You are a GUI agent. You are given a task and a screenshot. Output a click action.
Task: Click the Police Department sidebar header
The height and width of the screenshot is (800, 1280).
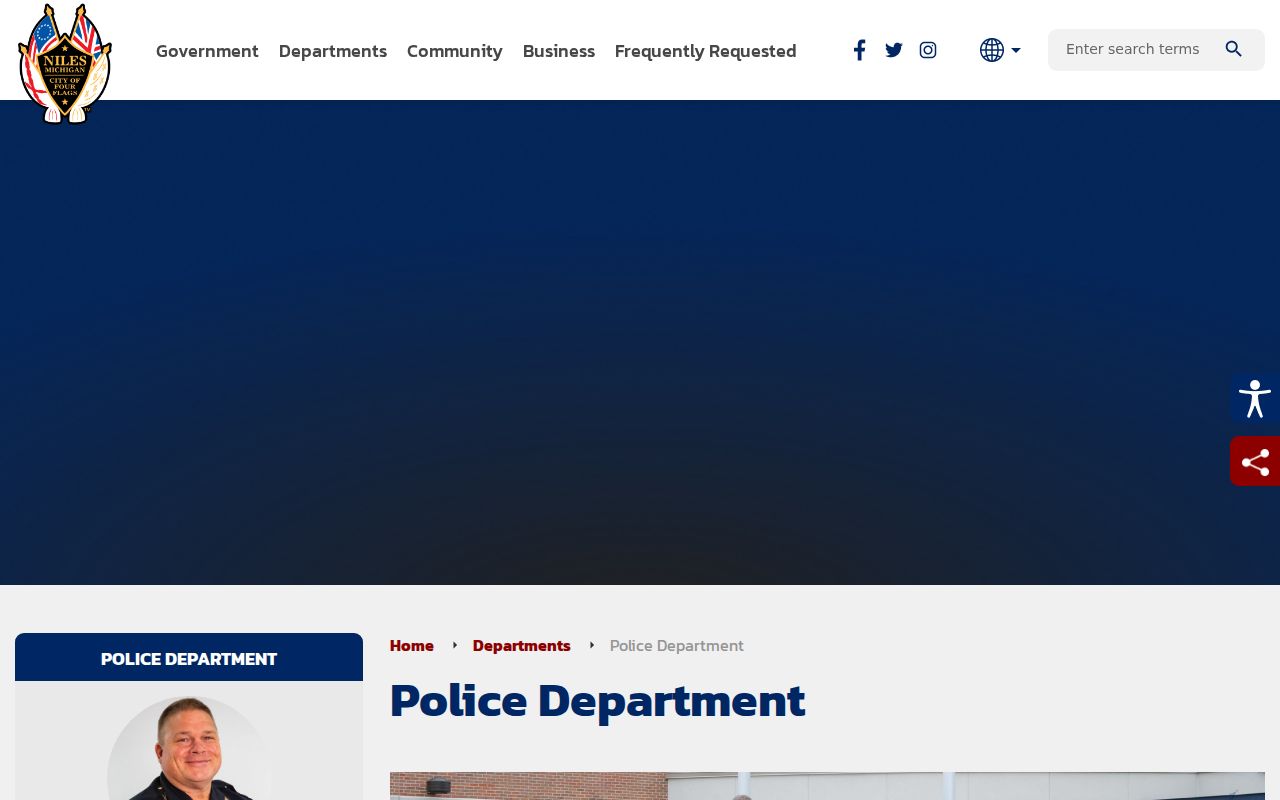189,658
